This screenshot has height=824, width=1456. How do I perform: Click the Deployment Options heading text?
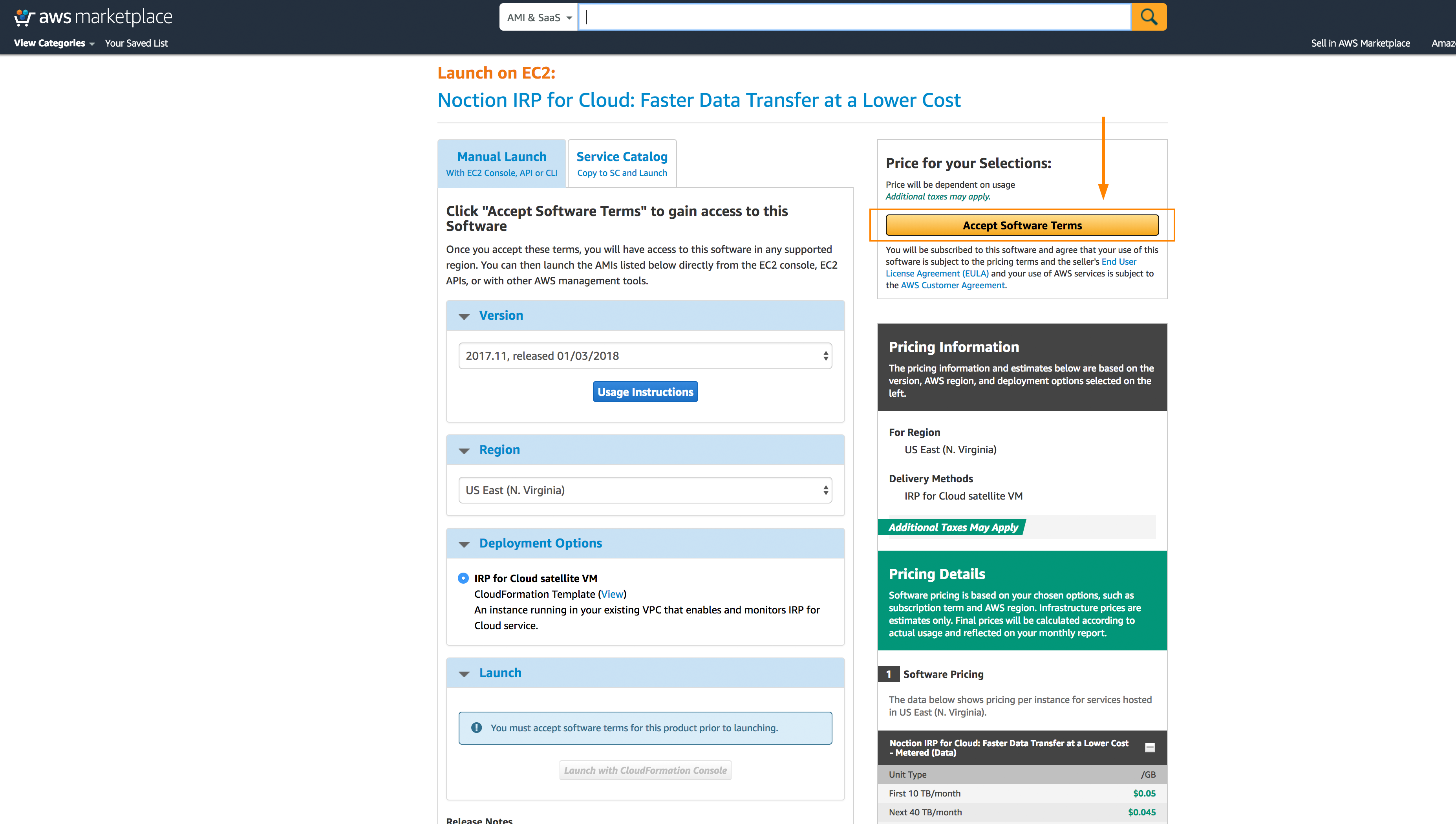pos(540,543)
